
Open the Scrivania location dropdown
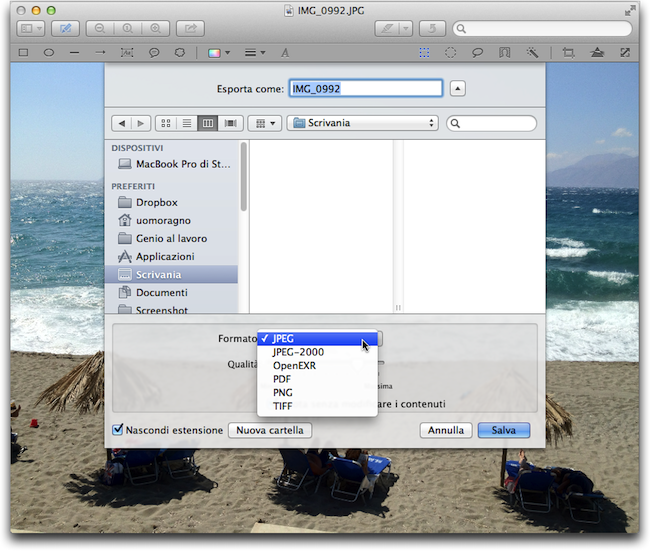coord(362,123)
